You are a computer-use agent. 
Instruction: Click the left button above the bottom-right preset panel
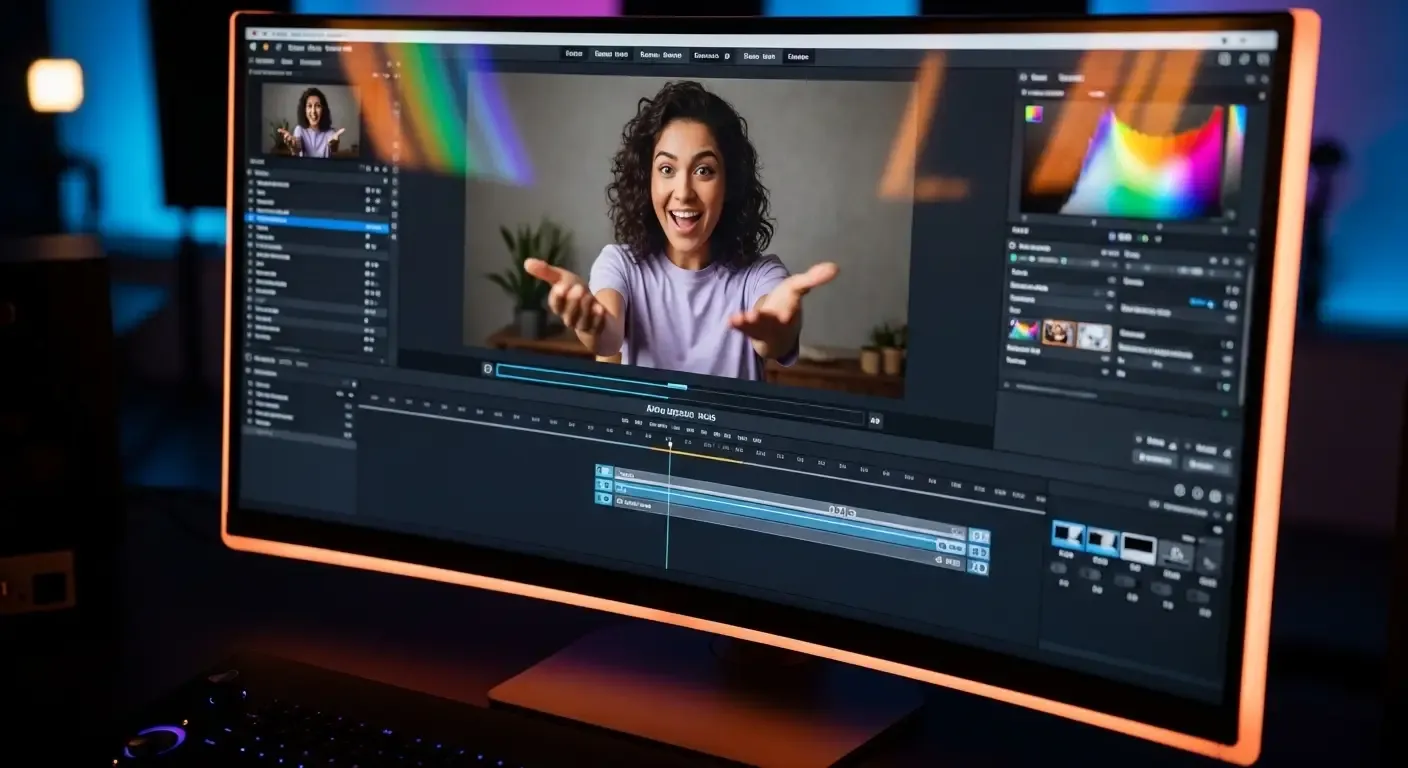(1153, 458)
